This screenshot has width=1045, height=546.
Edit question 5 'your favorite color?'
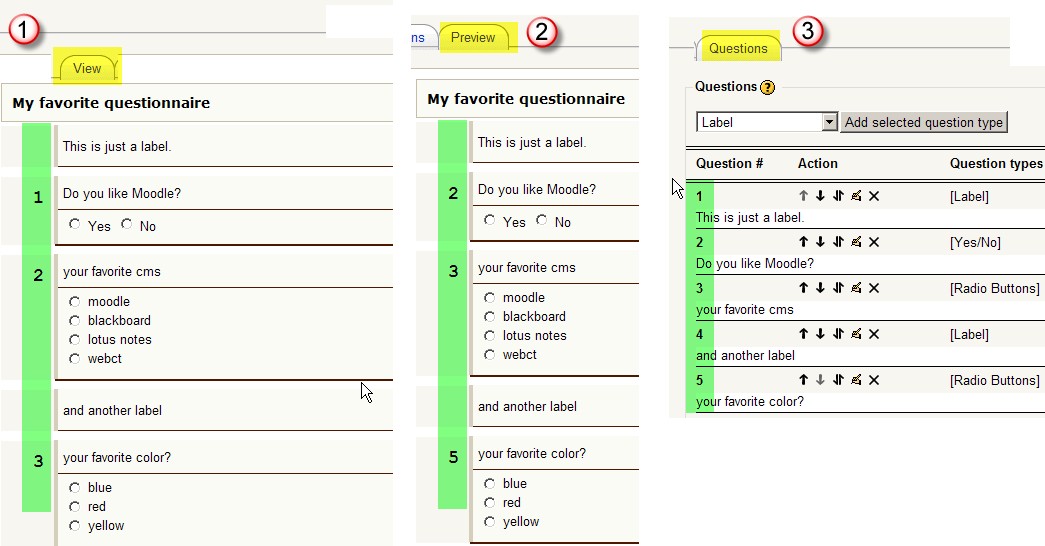(856, 380)
